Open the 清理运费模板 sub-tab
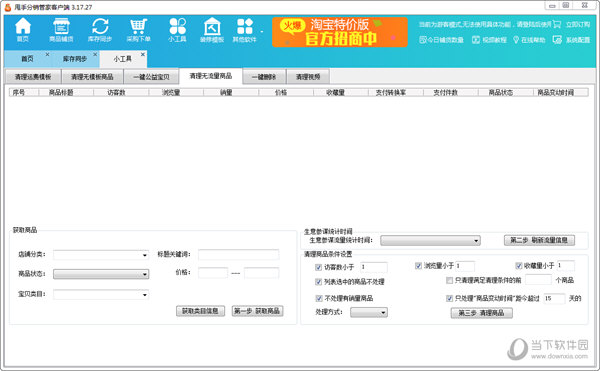 click(x=33, y=77)
